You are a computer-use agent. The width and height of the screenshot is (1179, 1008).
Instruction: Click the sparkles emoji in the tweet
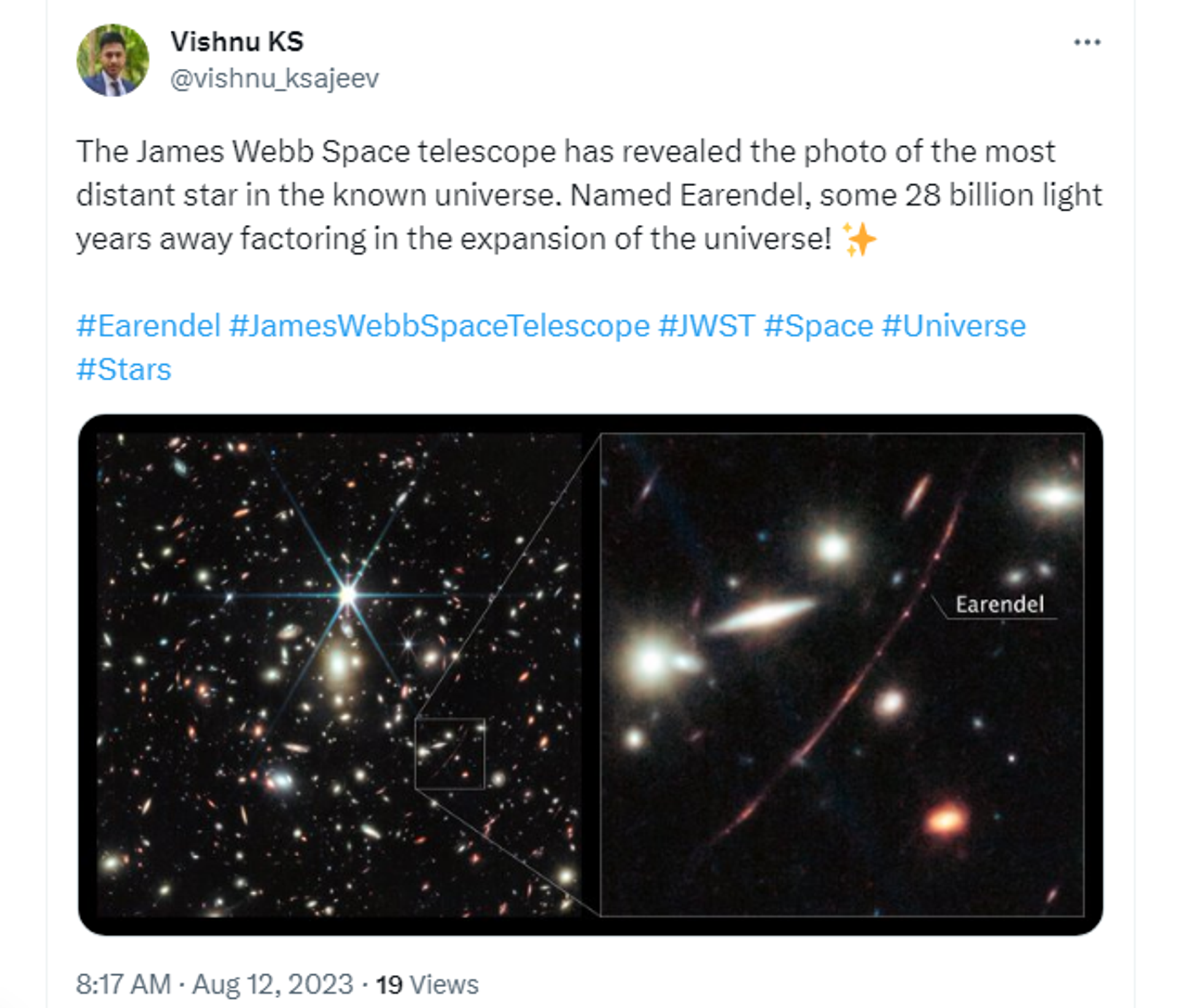(858, 239)
